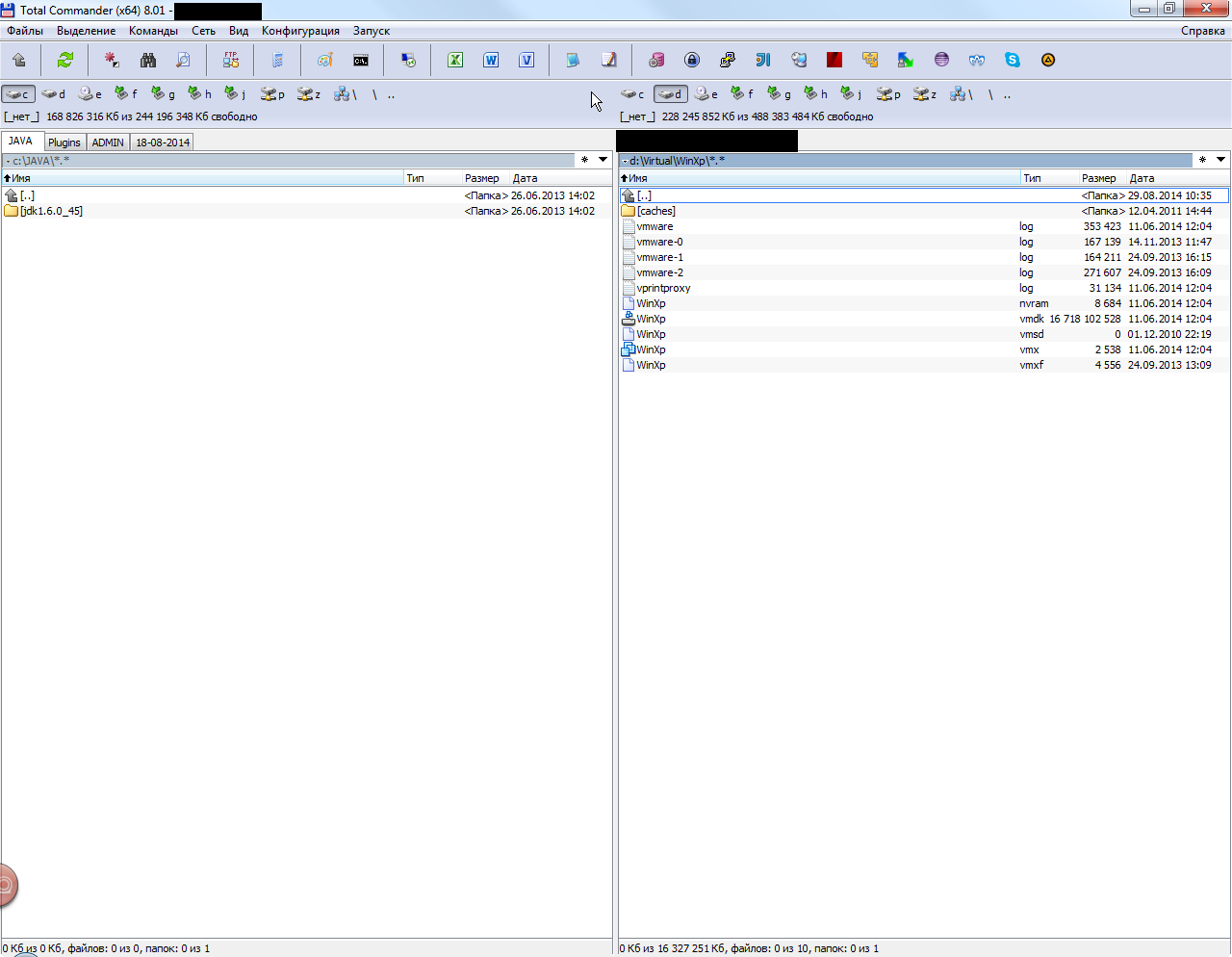Image resolution: width=1232 pixels, height=957 pixels.
Task: Open the Выделение menu
Action: point(86,31)
